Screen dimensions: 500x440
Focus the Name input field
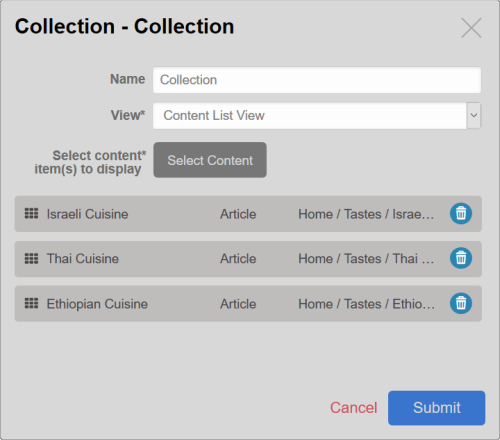317,80
